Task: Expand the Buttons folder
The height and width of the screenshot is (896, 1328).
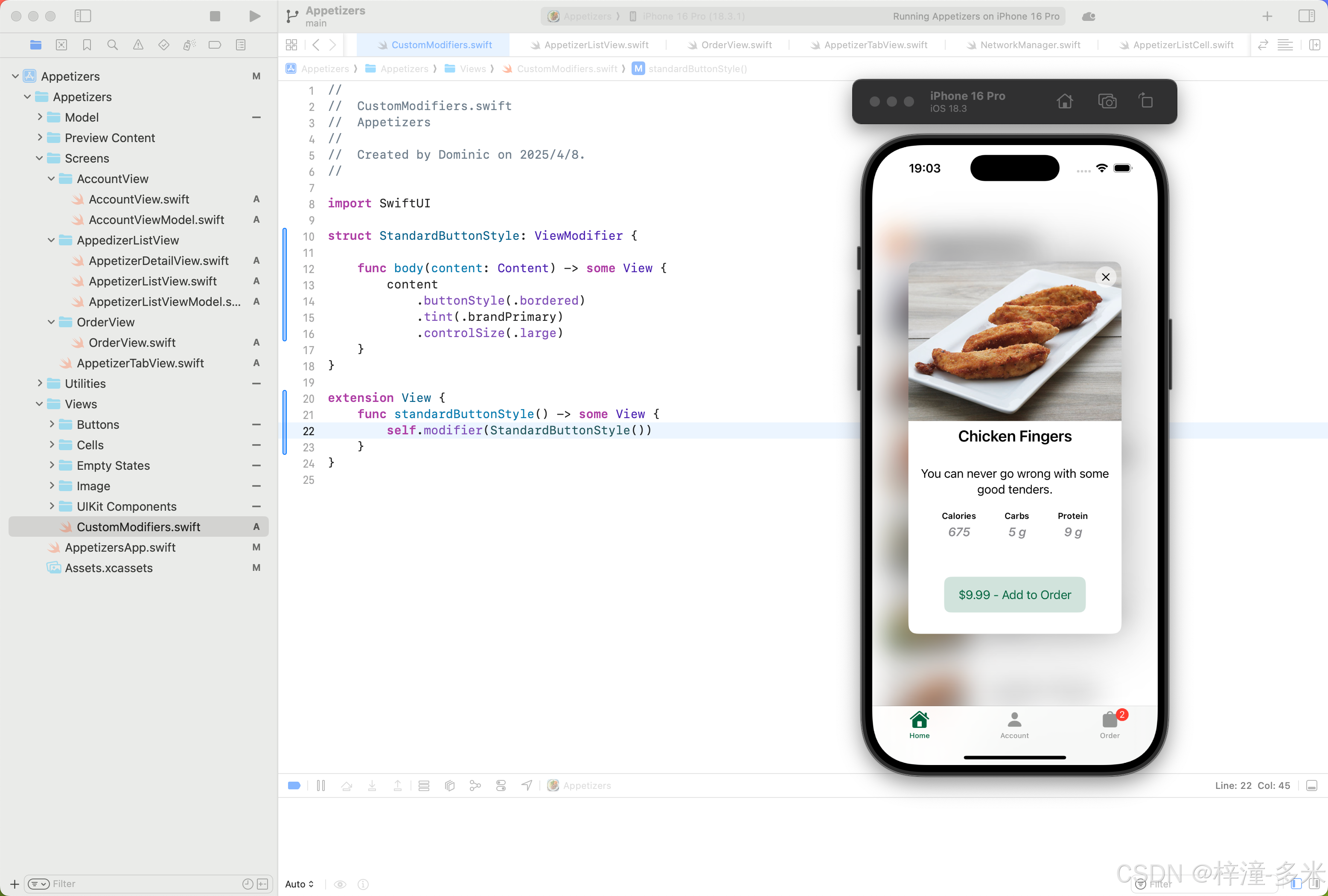Action: 52,425
